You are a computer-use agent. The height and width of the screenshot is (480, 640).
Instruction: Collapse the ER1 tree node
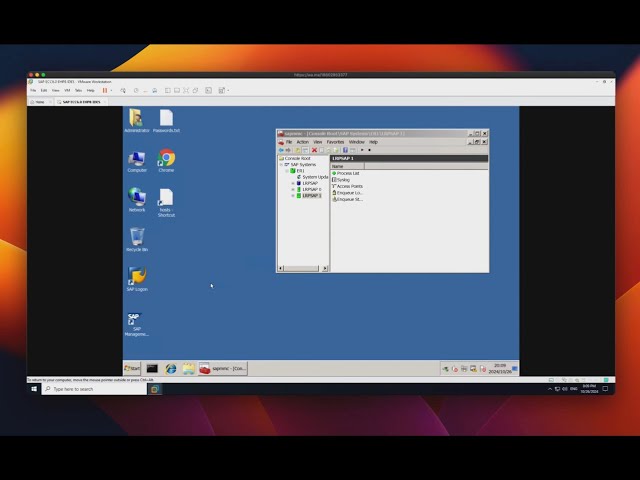pos(287,171)
